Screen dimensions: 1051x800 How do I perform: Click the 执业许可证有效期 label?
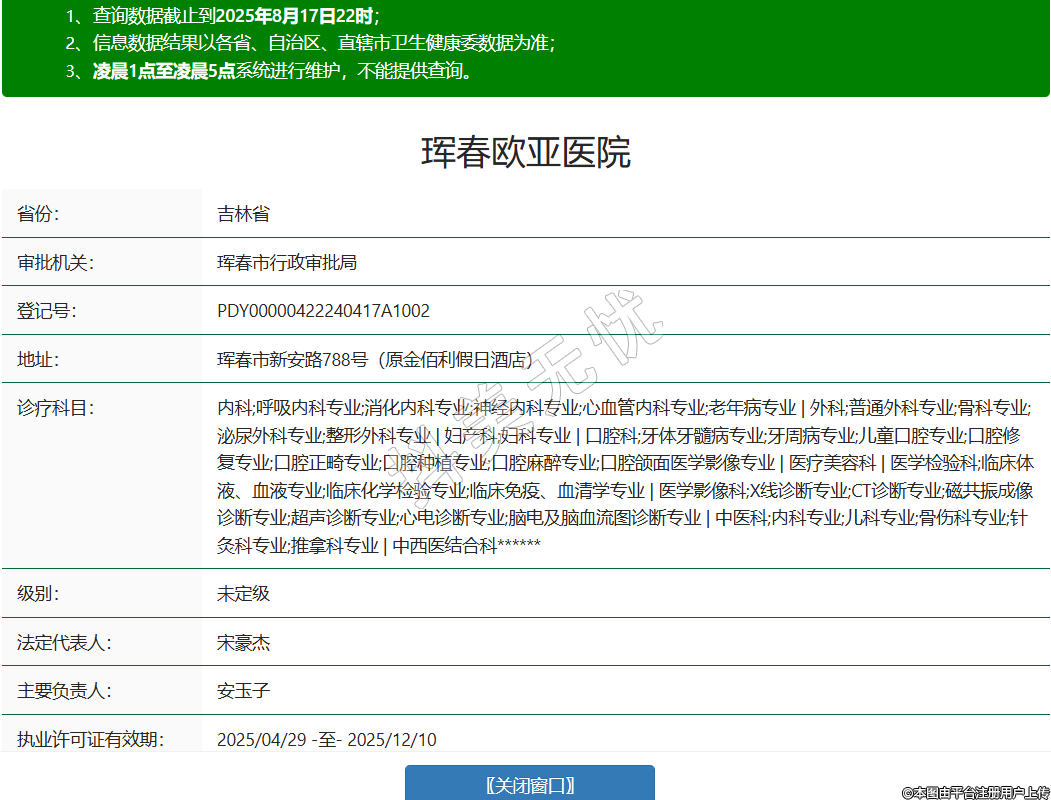[90, 740]
